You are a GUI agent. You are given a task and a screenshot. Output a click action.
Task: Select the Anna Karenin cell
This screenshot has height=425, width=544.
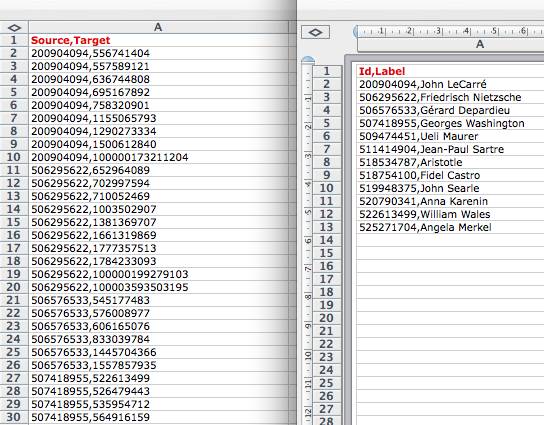450,201
